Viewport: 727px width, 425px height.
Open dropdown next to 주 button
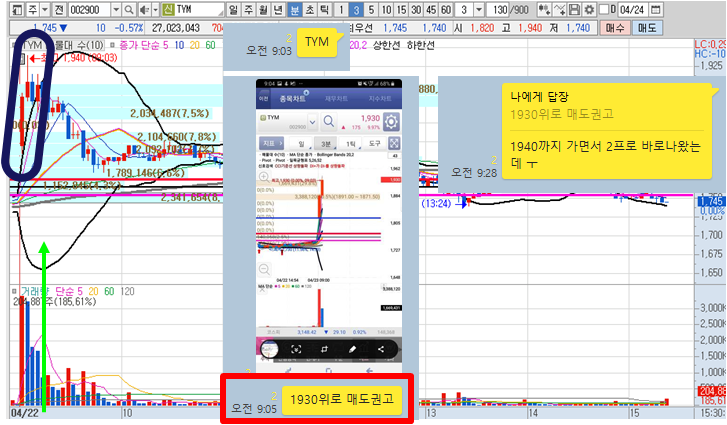click(45, 9)
